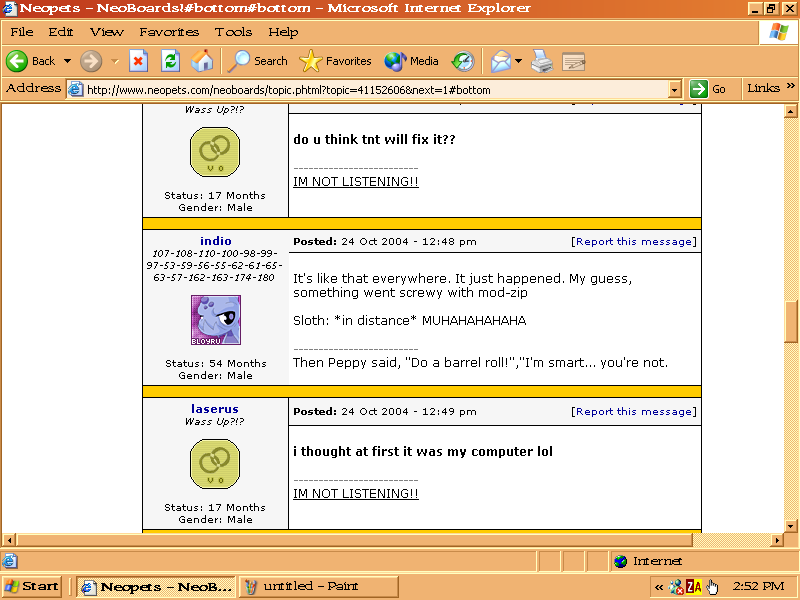Click text 'do u think tnt will fix it??'
The height and width of the screenshot is (600, 800).
tap(374, 139)
